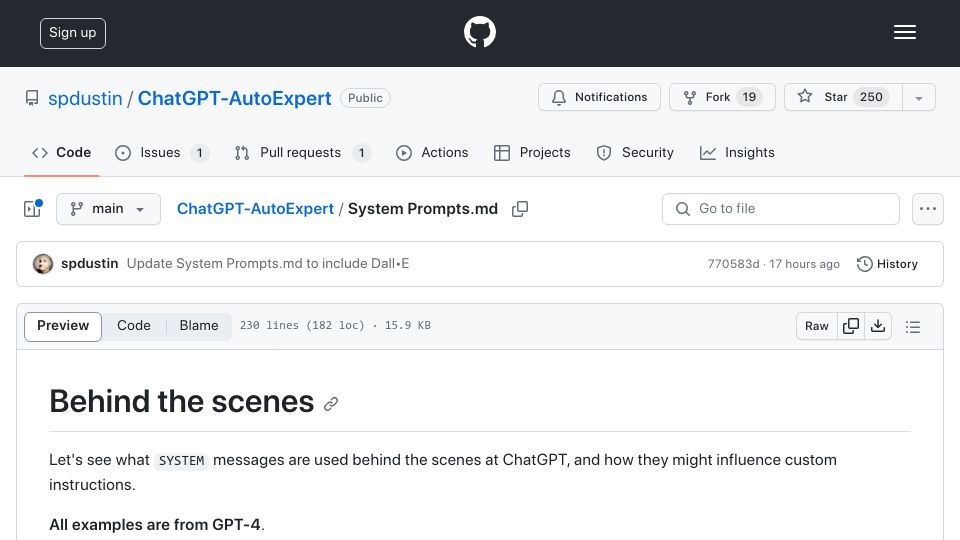
Task: Select the Code view toggle
Action: click(x=134, y=326)
